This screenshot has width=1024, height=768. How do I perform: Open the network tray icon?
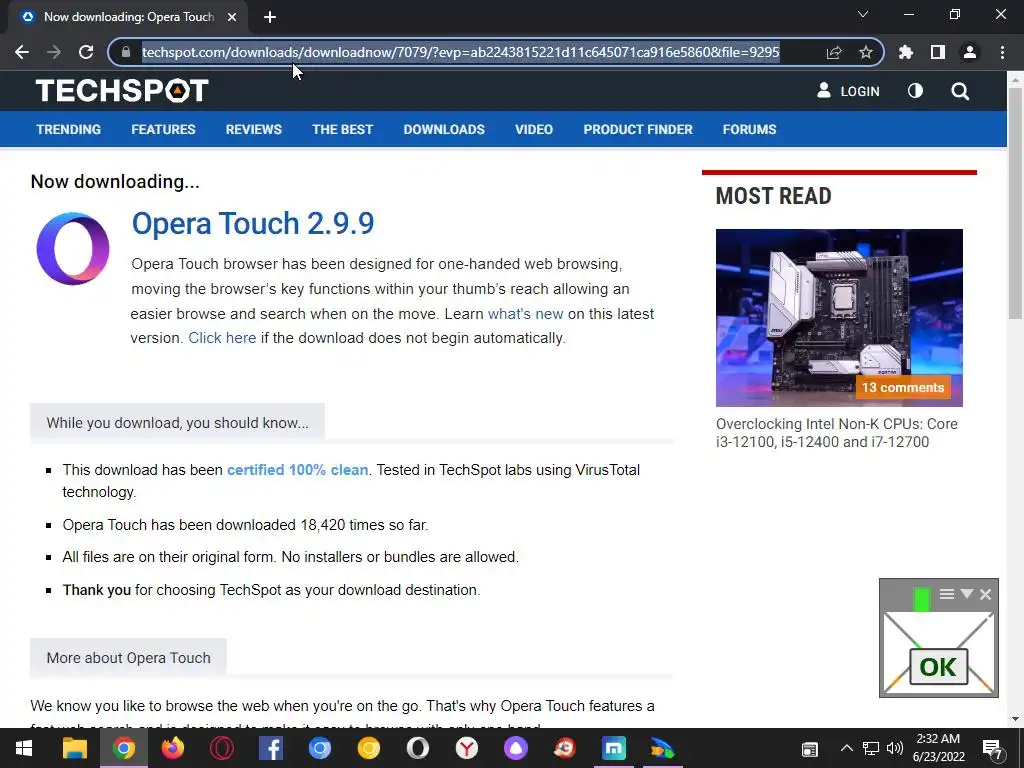click(x=871, y=748)
